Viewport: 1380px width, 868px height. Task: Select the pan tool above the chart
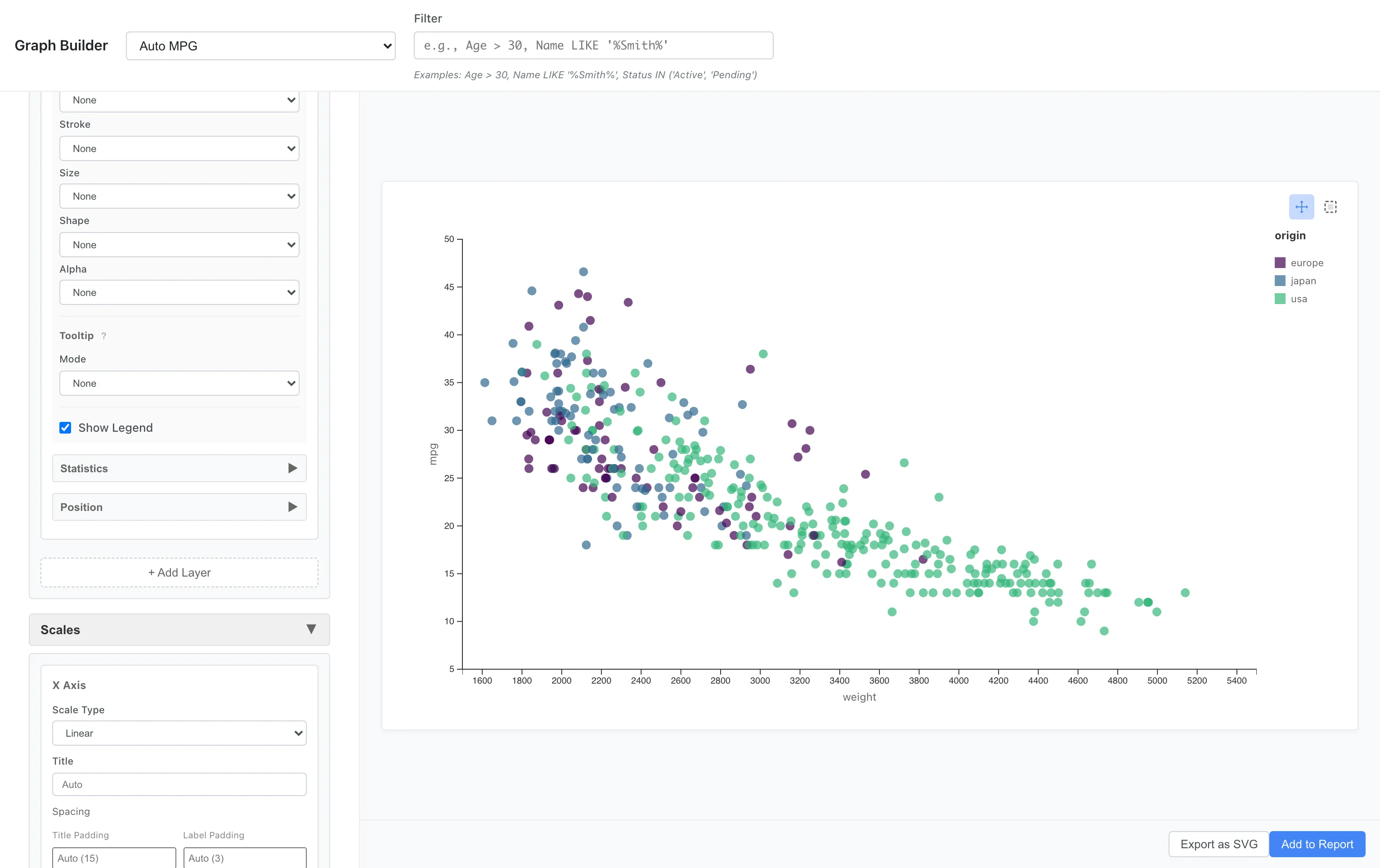[x=1301, y=207]
